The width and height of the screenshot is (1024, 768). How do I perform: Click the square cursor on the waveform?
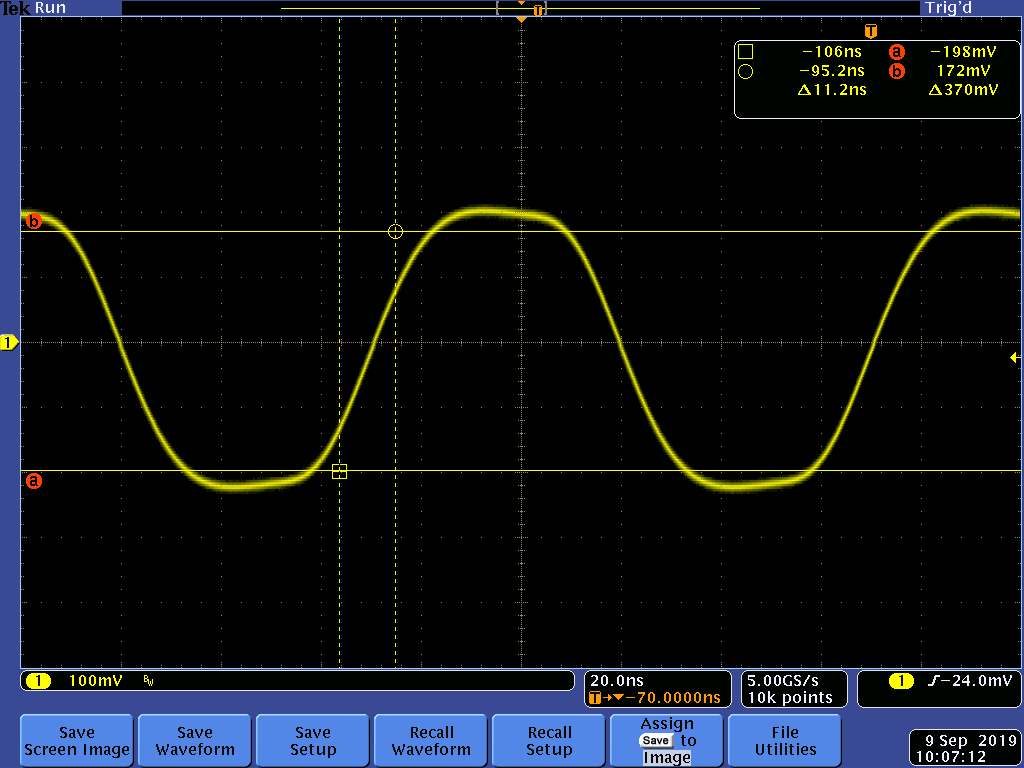click(x=340, y=471)
